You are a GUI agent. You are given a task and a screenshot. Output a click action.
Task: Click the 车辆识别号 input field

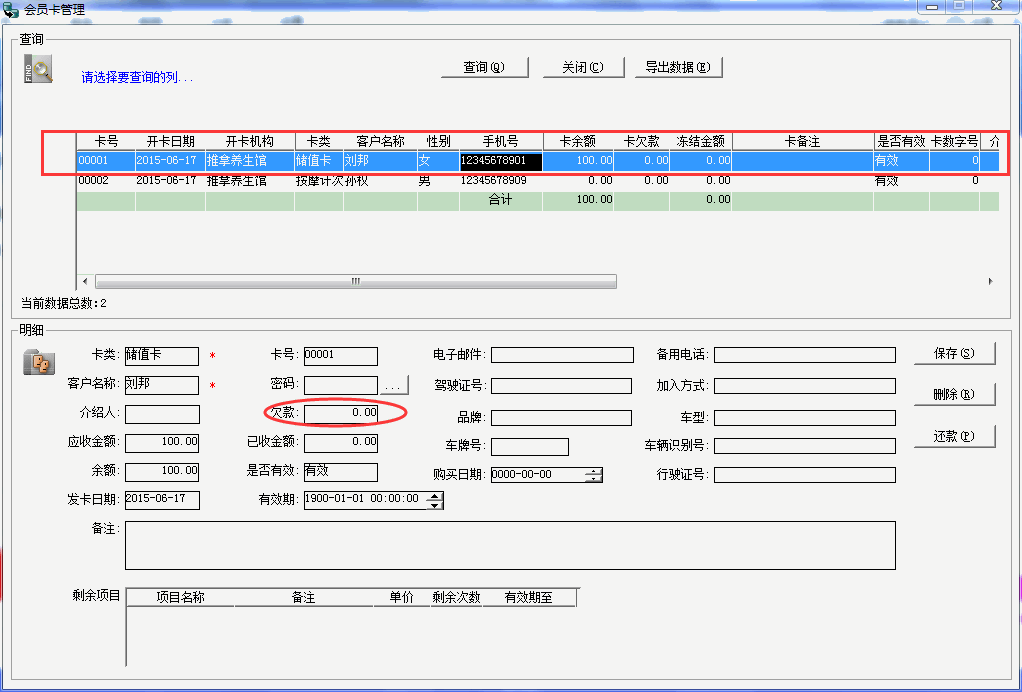pyautogui.click(x=805, y=446)
